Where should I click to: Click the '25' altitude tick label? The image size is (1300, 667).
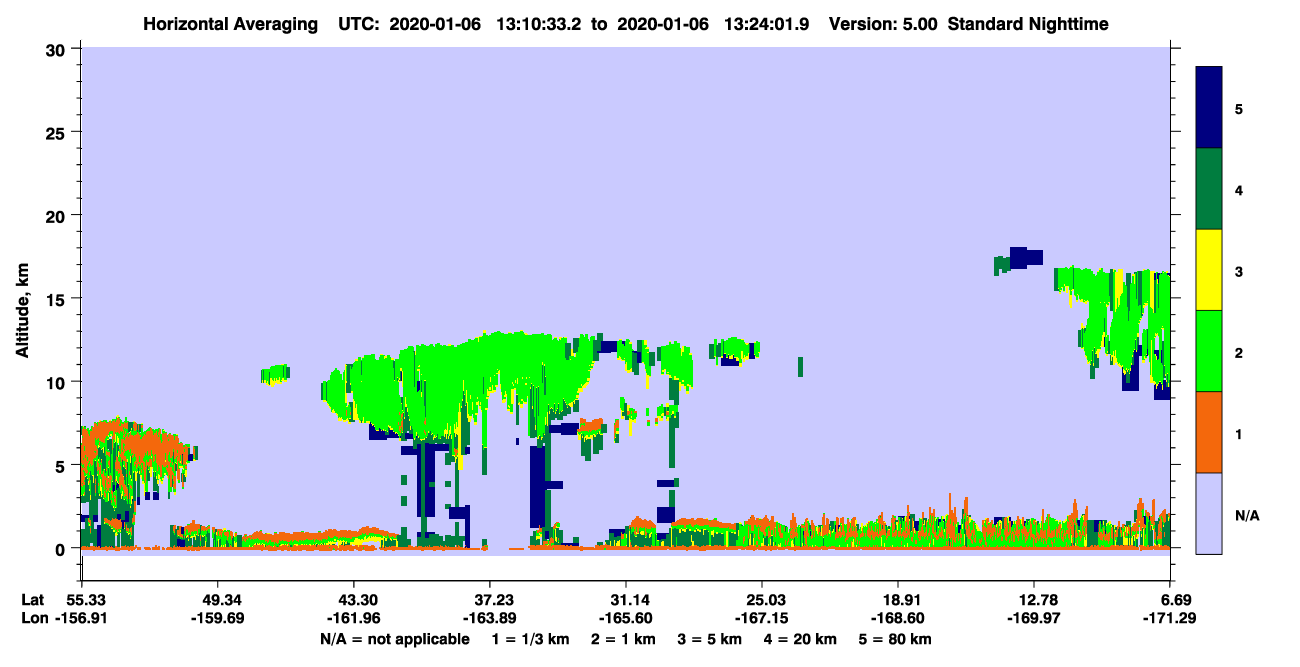pyautogui.click(x=58, y=132)
